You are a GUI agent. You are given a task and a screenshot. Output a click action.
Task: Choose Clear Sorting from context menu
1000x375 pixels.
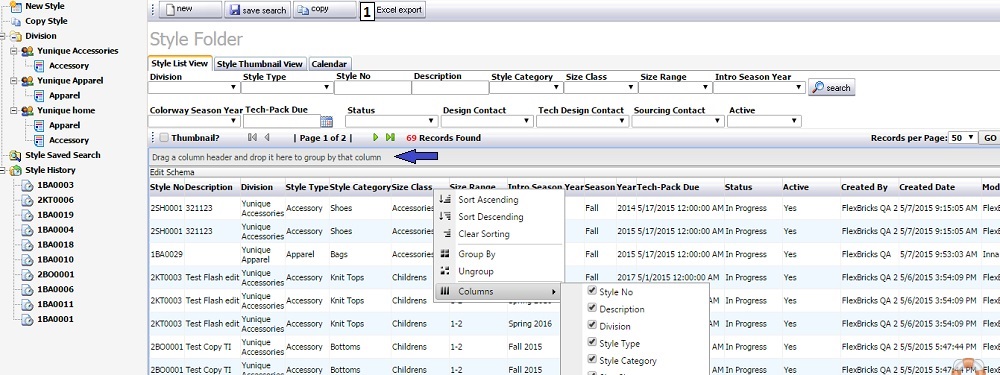(x=483, y=234)
